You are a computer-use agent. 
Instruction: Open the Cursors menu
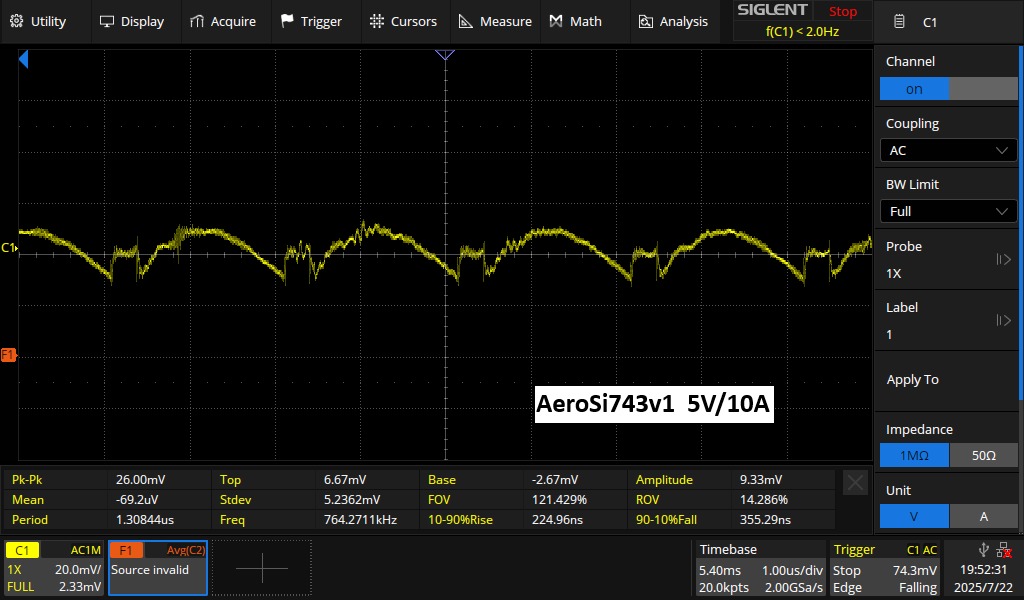point(406,22)
